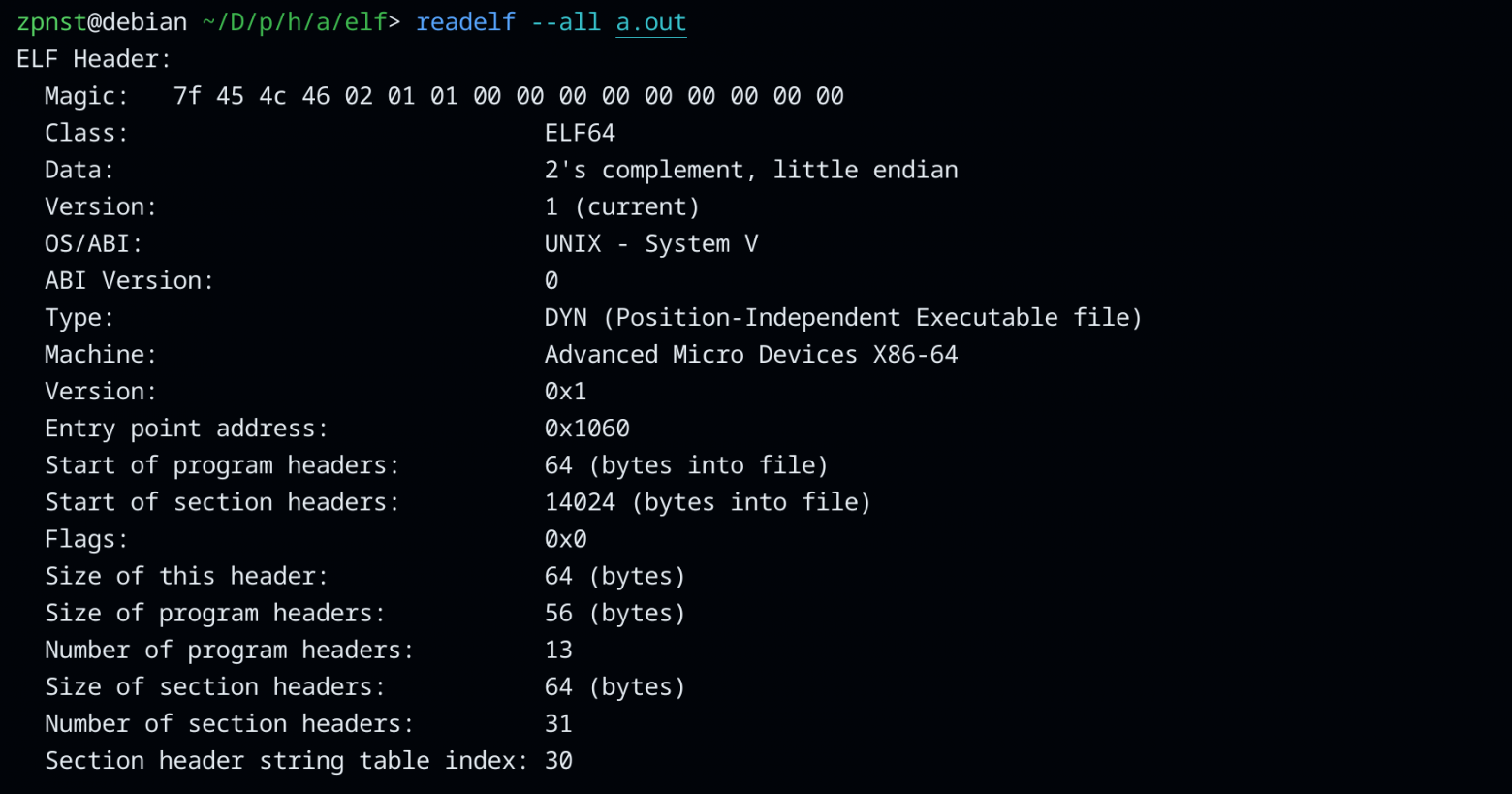Click the number of program headers 13
This screenshot has width=1512, height=794.
[x=558, y=650]
